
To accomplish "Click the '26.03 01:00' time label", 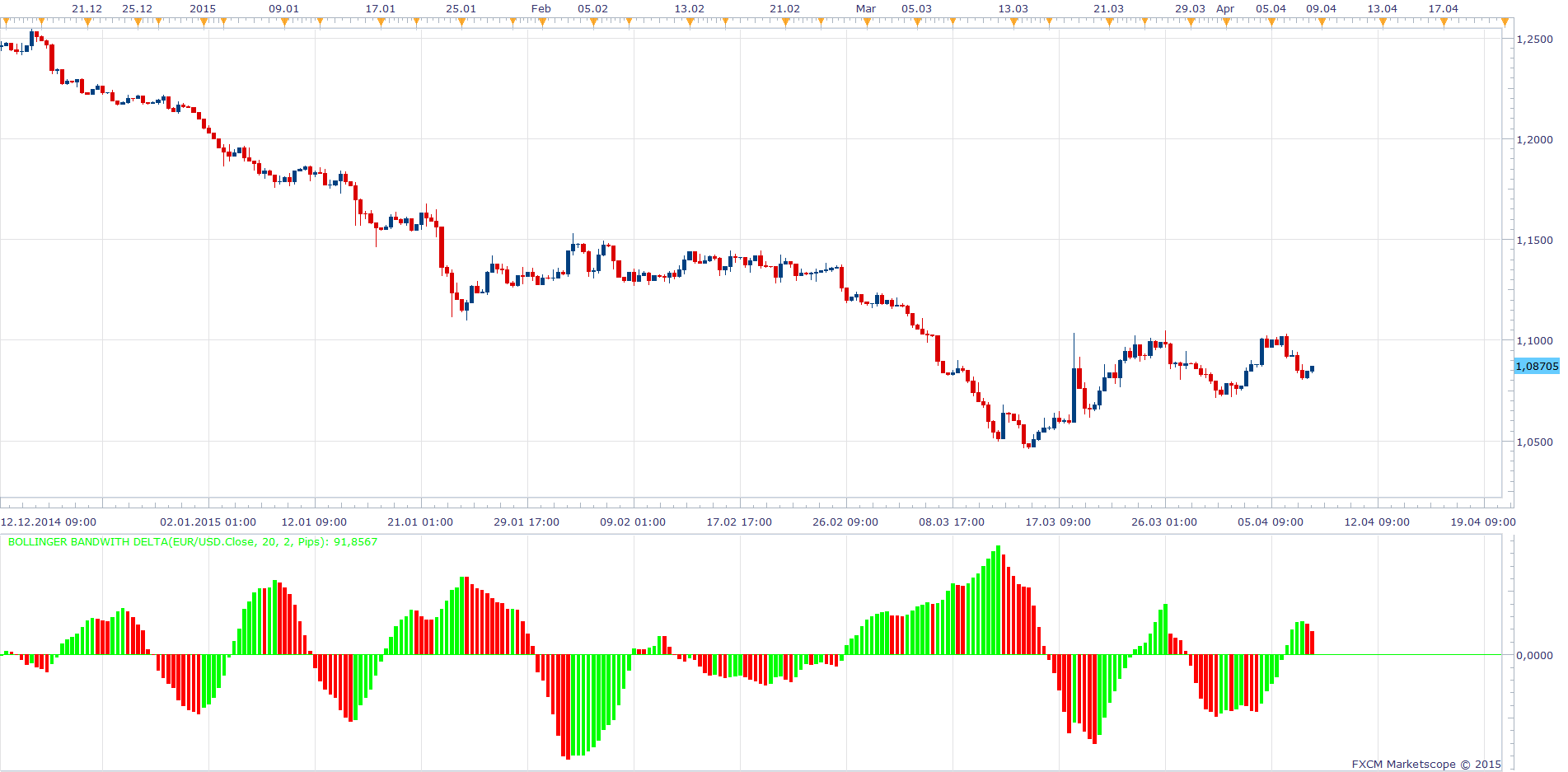I will click(1164, 522).
